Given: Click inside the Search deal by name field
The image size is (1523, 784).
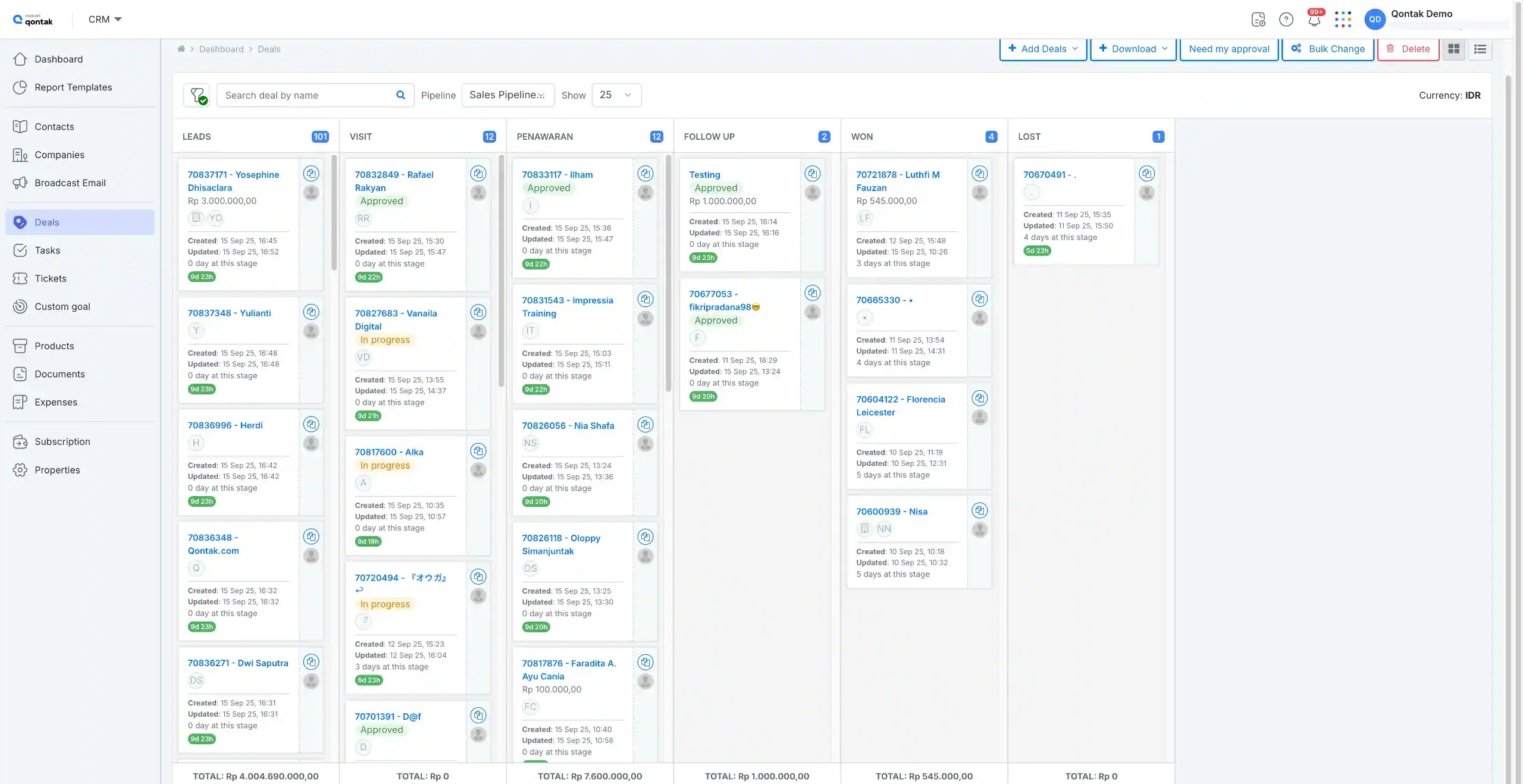Looking at the screenshot, I should 297,95.
